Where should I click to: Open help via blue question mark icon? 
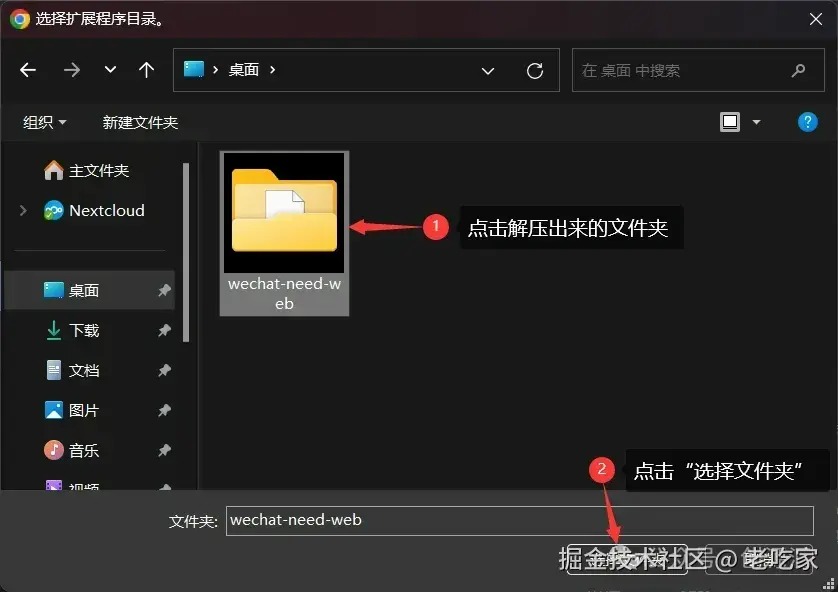[807, 121]
